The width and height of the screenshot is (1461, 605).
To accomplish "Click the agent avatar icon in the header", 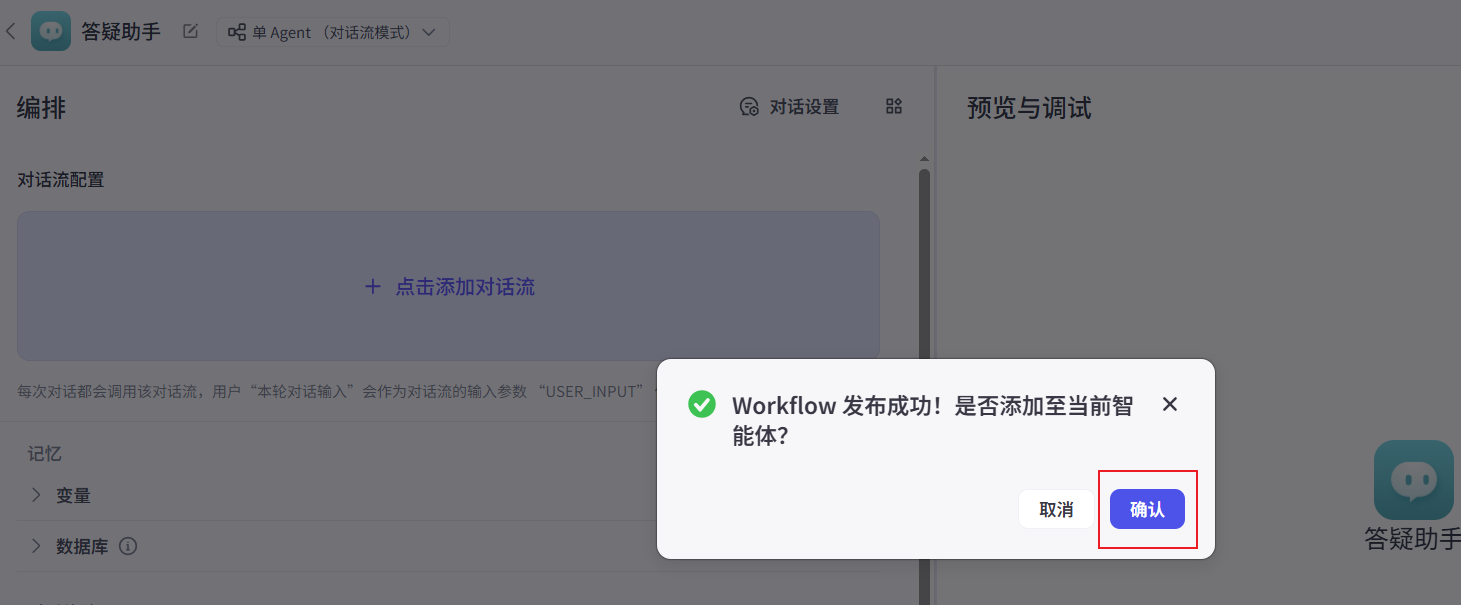I will 50,31.
